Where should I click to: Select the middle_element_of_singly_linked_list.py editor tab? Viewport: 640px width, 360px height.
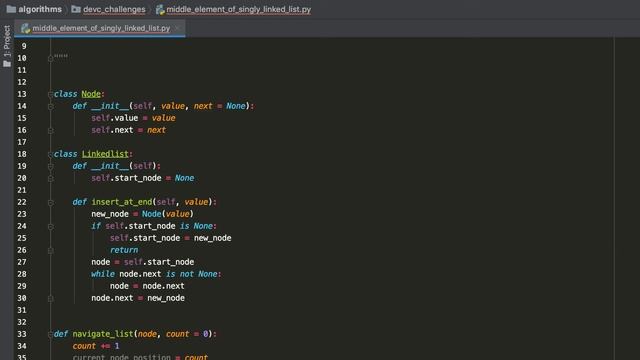click(100, 28)
